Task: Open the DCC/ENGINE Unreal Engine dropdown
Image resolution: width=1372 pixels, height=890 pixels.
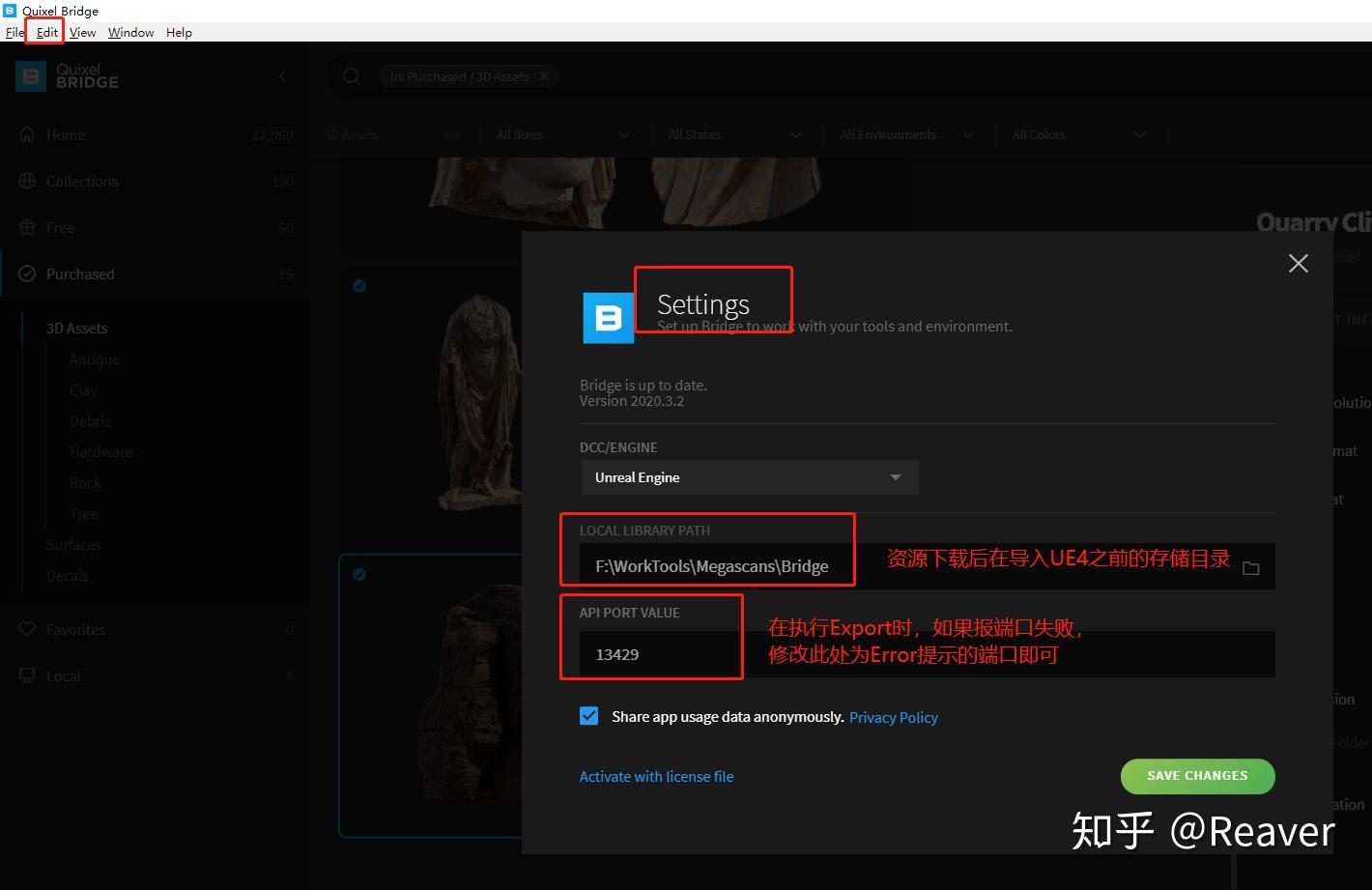Action: coord(749,476)
